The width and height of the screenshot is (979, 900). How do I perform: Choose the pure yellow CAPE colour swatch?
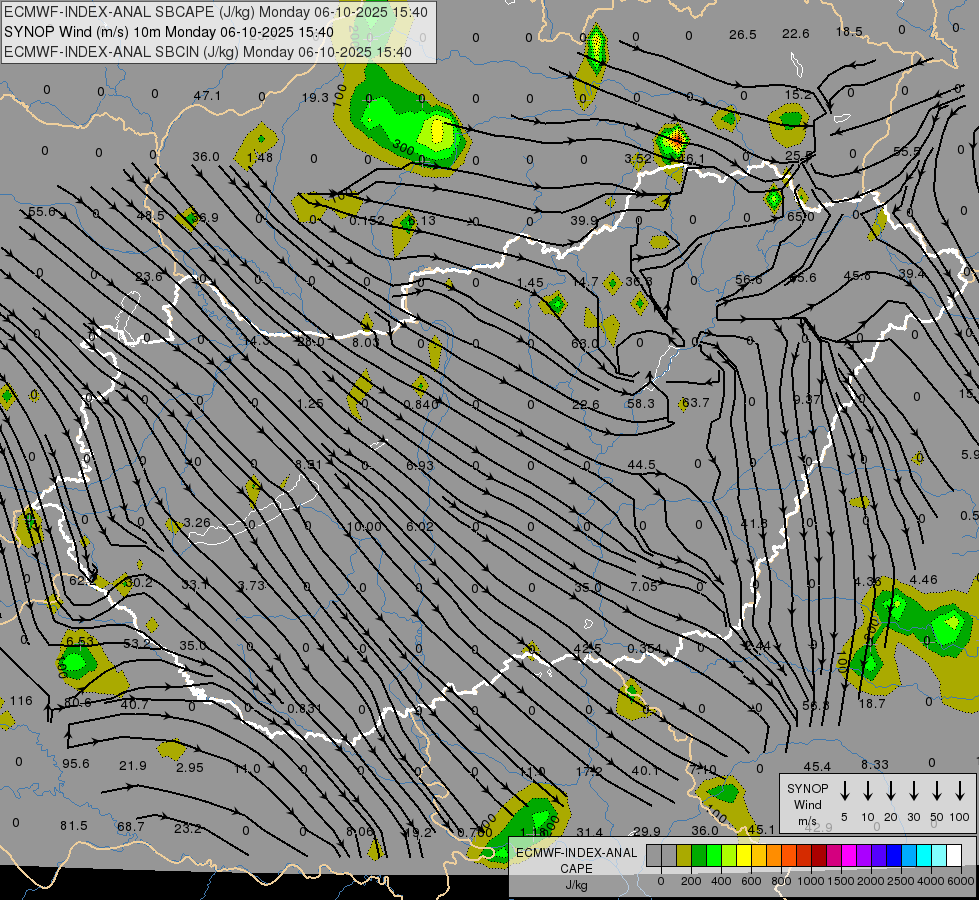pyautogui.click(x=744, y=856)
